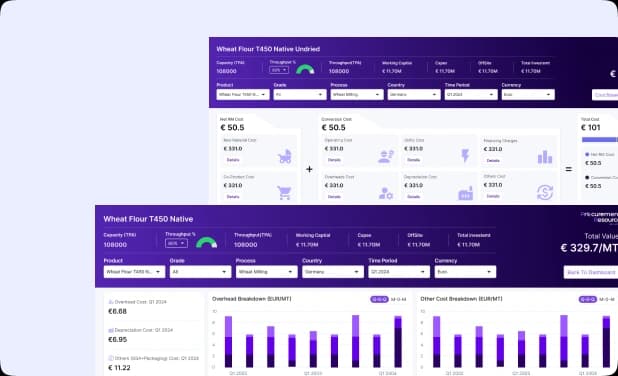Open Grade dropdown in Native Undried window
This screenshot has width=618, height=376.
pos(300,95)
